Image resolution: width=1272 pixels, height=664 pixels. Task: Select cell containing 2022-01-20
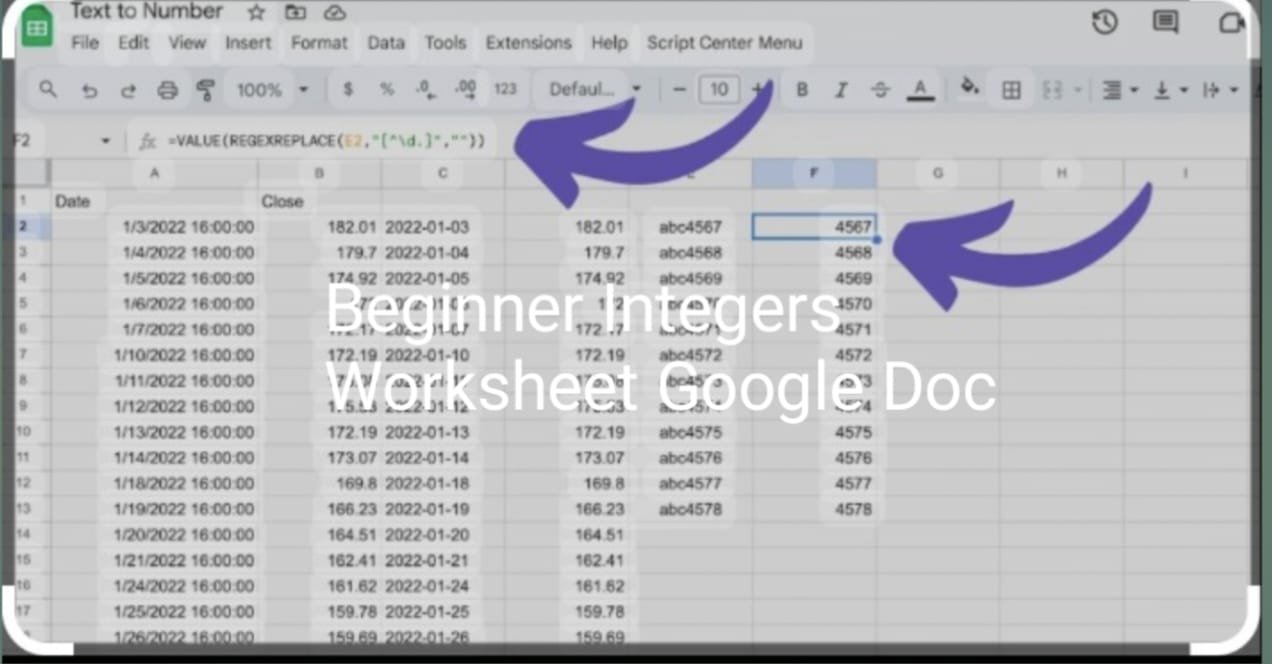click(x=443, y=535)
